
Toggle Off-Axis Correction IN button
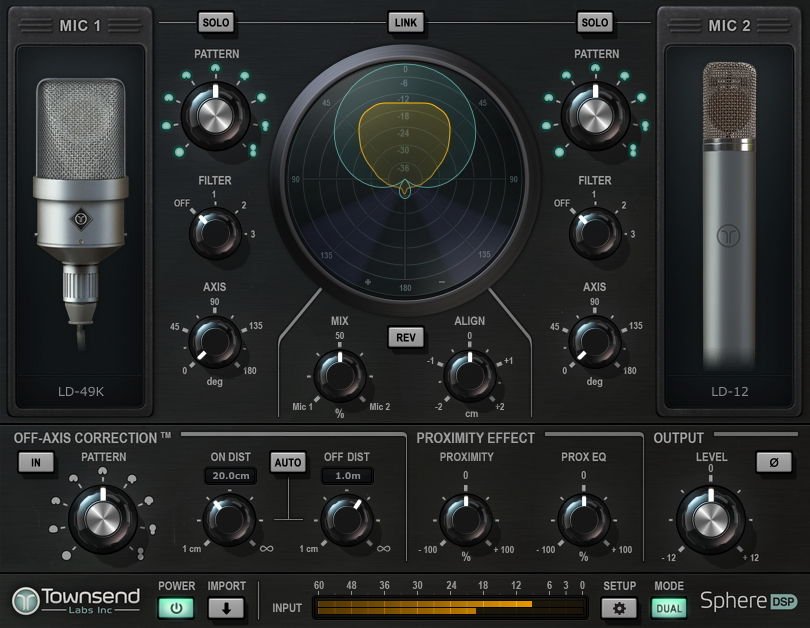click(36, 462)
